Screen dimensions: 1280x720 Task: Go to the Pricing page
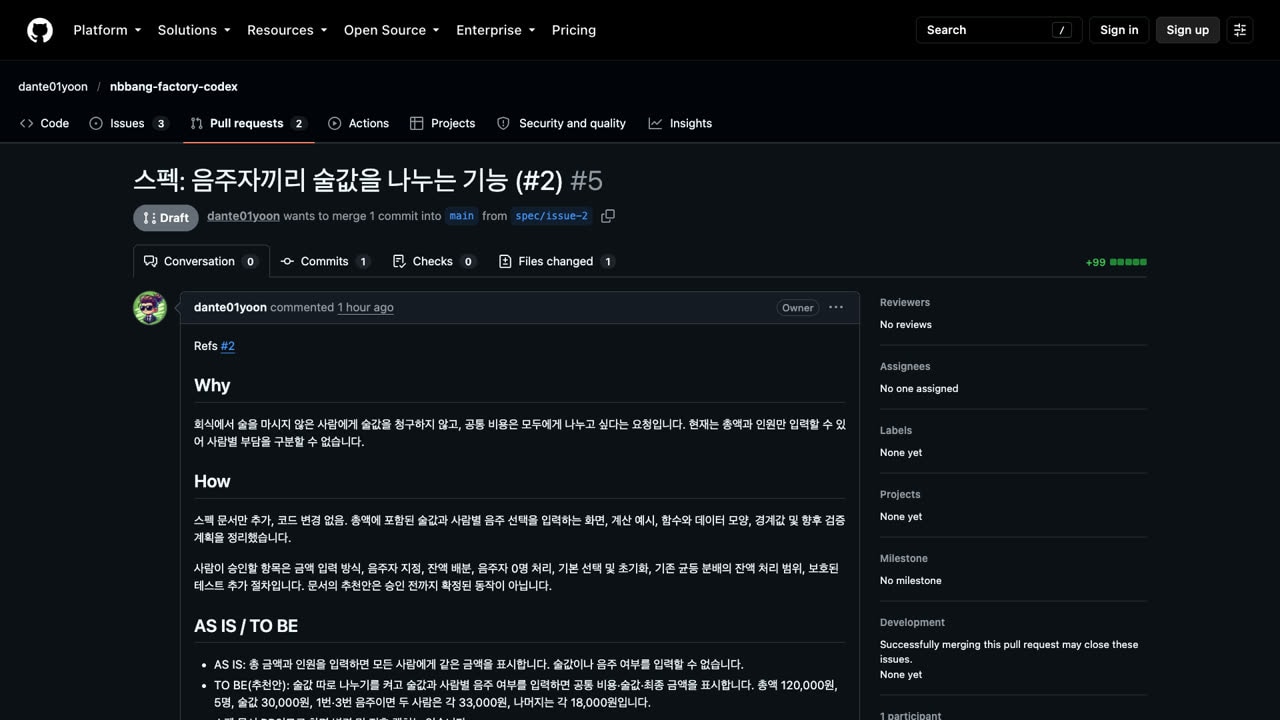(x=574, y=30)
